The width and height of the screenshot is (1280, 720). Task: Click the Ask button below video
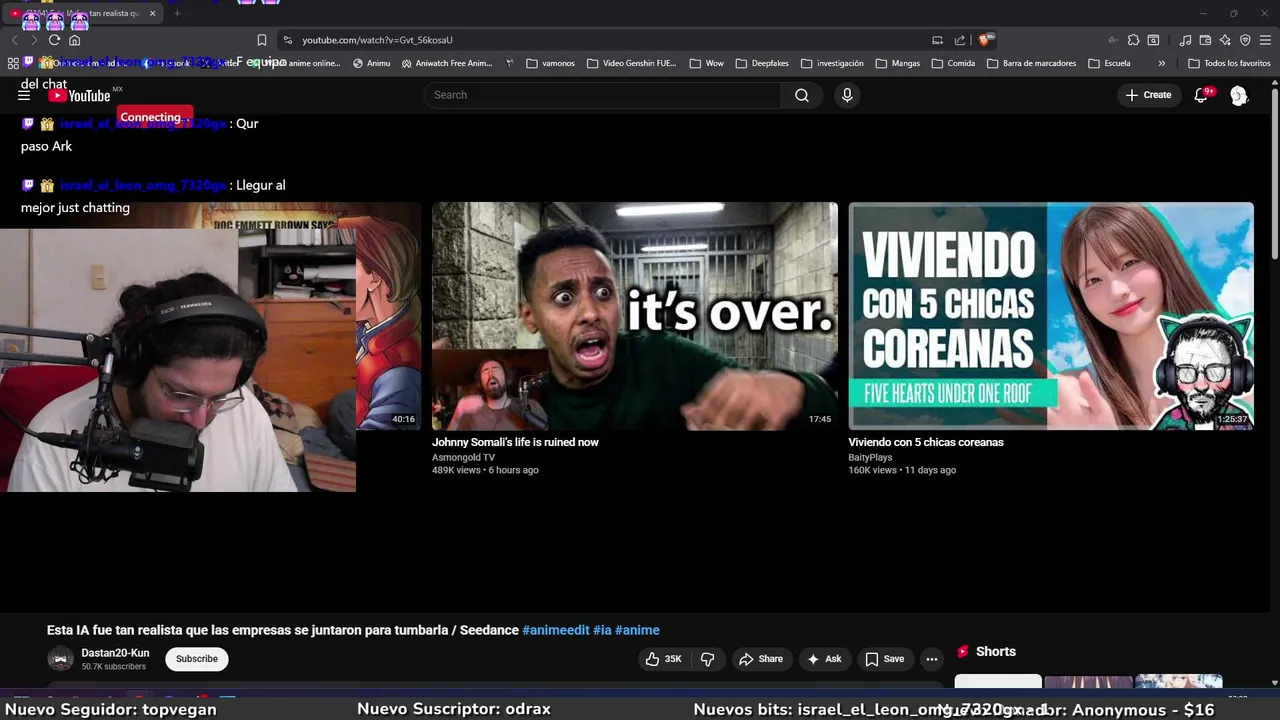[x=824, y=659]
